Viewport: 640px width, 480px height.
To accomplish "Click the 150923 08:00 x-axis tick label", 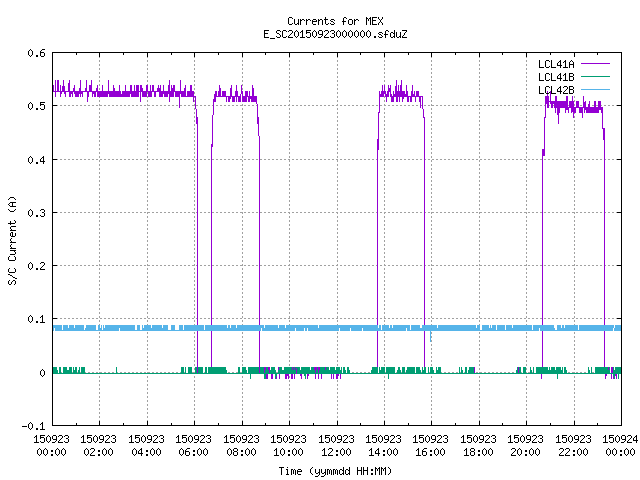I will pyautogui.click(x=242, y=445).
